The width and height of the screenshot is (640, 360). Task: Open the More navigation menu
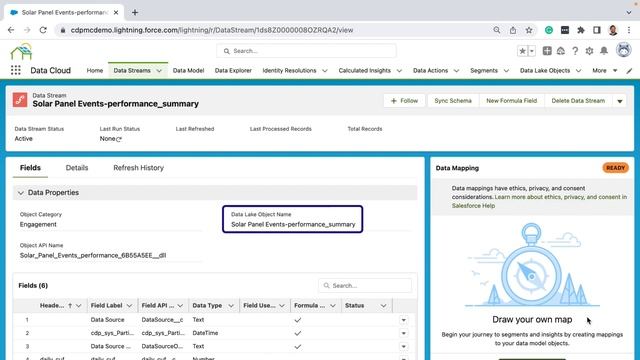coord(604,71)
